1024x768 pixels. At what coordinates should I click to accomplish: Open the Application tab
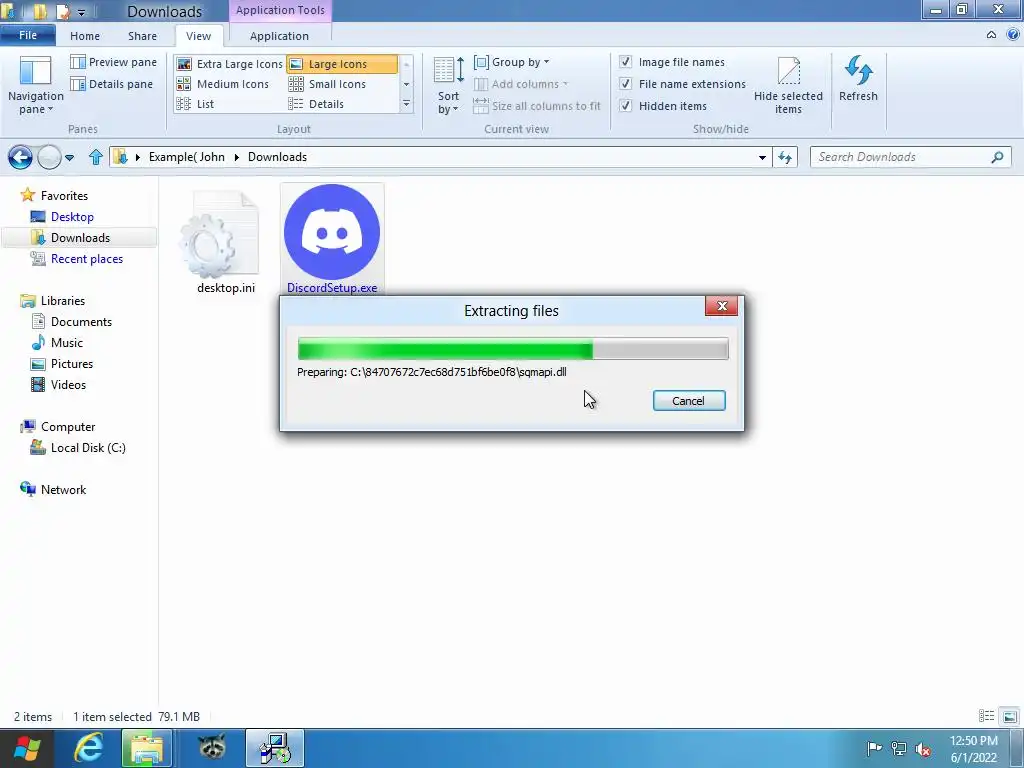(x=279, y=36)
